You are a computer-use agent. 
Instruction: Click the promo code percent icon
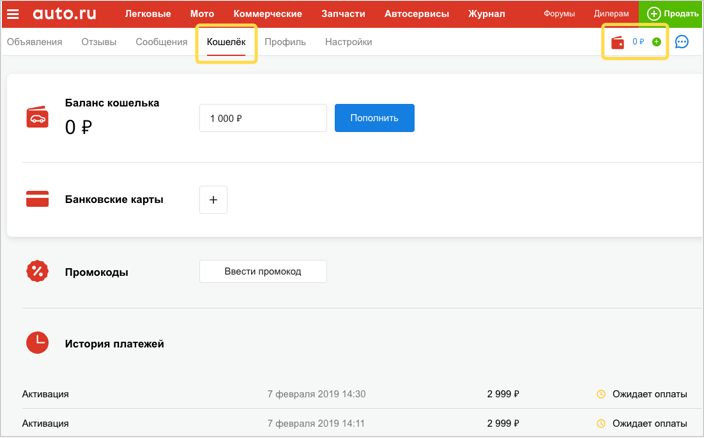(x=37, y=271)
